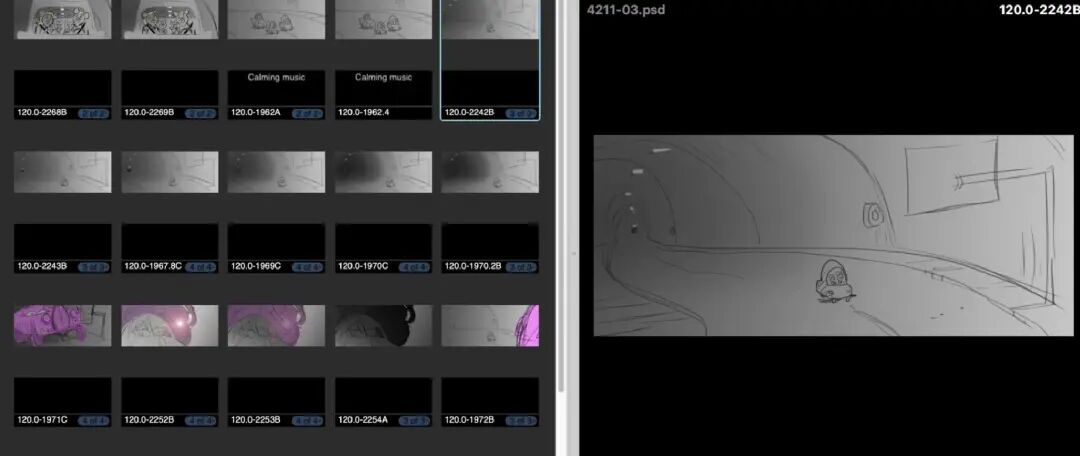Click the thumbnail browser's vertical scrollbar
Viewport: 1080px width, 456px height.
click(x=562, y=200)
